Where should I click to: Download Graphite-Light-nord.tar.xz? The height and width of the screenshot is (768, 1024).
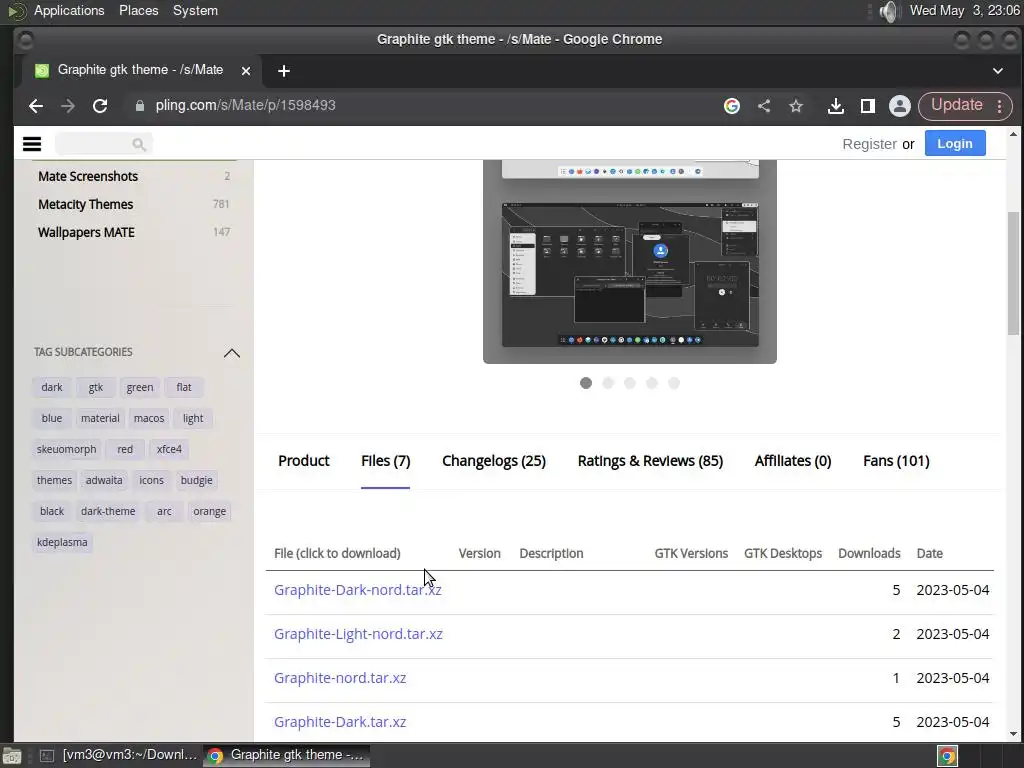359,634
